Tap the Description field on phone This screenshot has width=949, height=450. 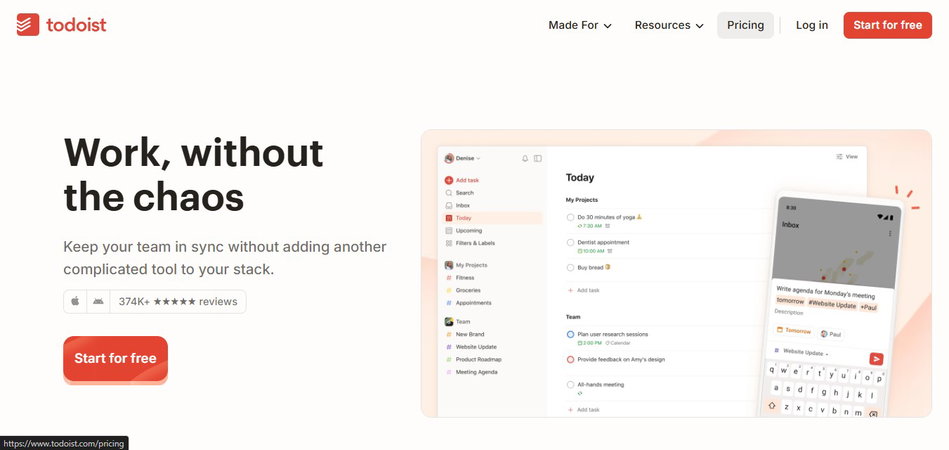789,313
